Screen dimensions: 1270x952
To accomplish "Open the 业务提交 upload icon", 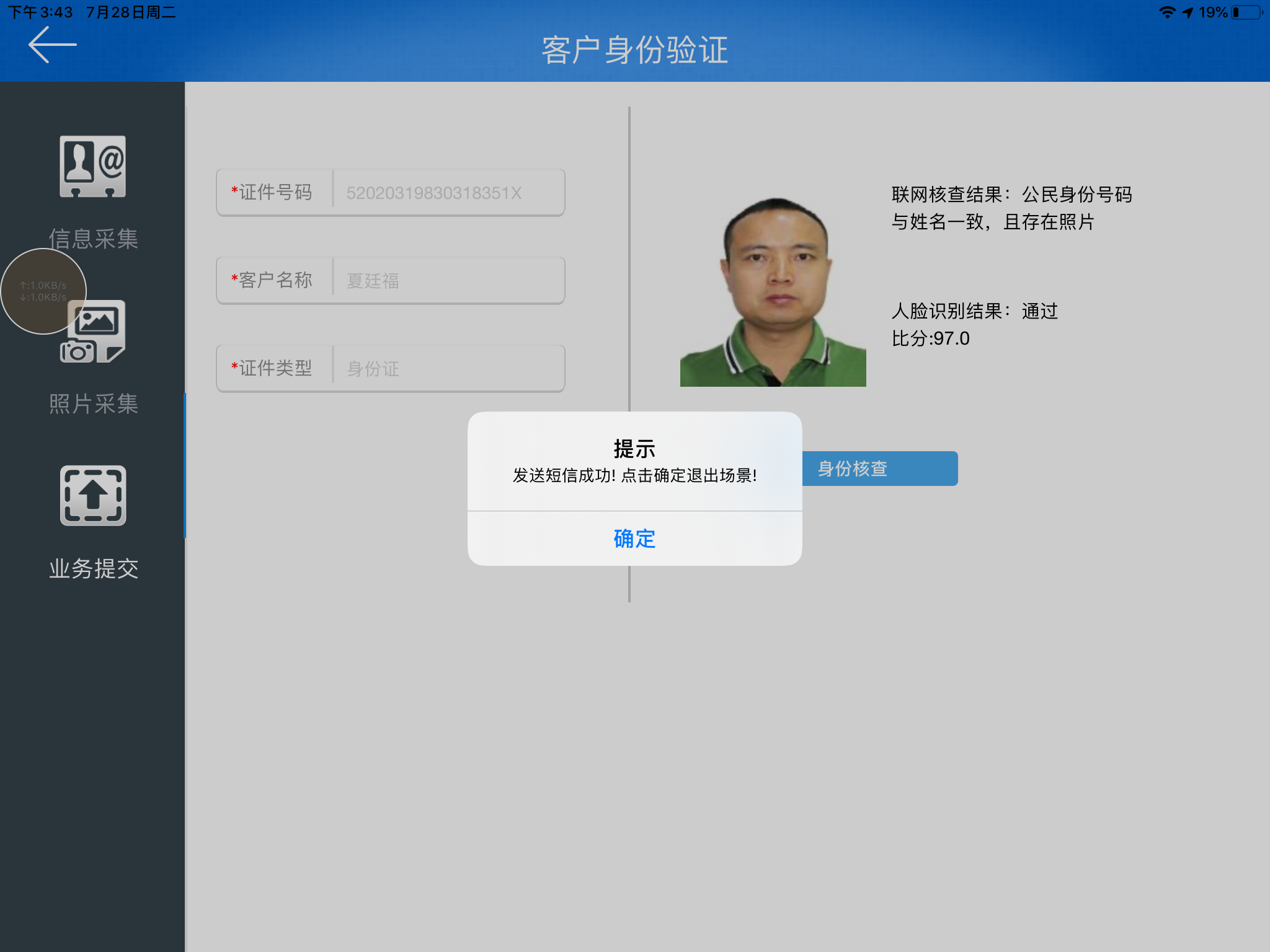I will tap(93, 495).
